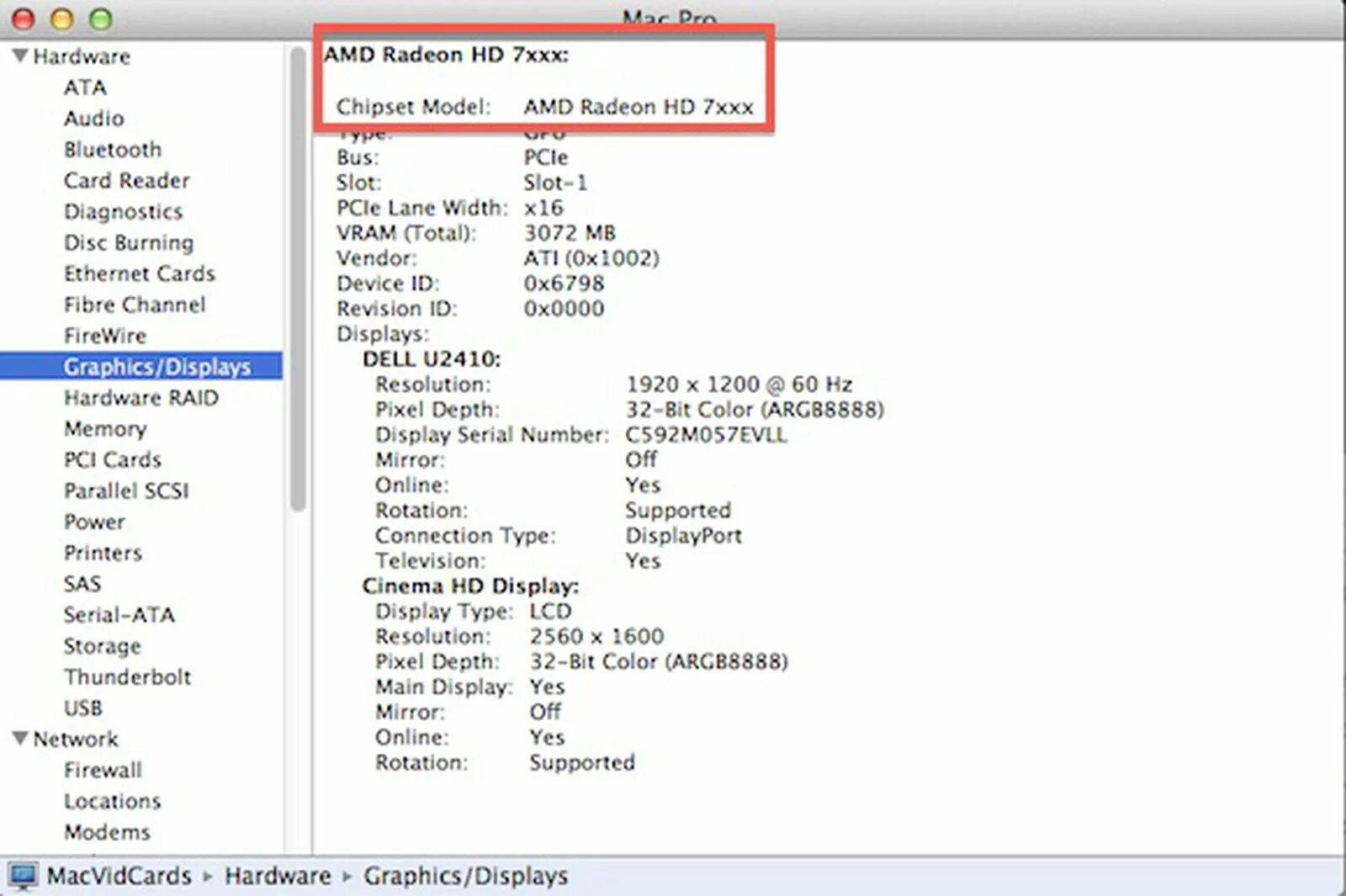Click the serial number C592M057EVLL
This screenshot has width=1346, height=896.
pyautogui.click(x=706, y=435)
